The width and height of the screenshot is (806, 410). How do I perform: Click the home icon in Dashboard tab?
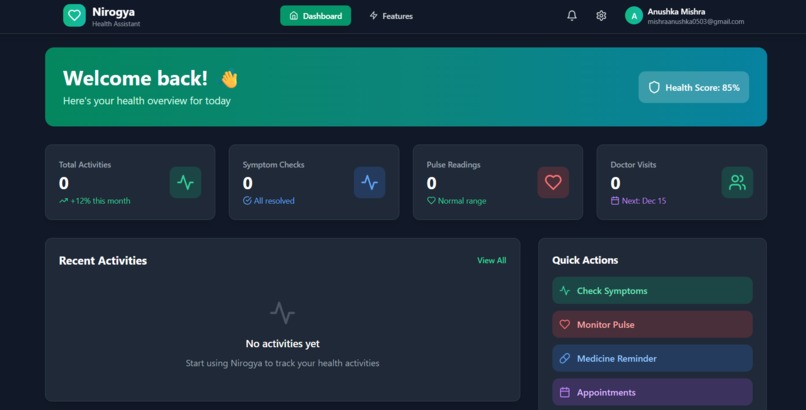click(294, 16)
